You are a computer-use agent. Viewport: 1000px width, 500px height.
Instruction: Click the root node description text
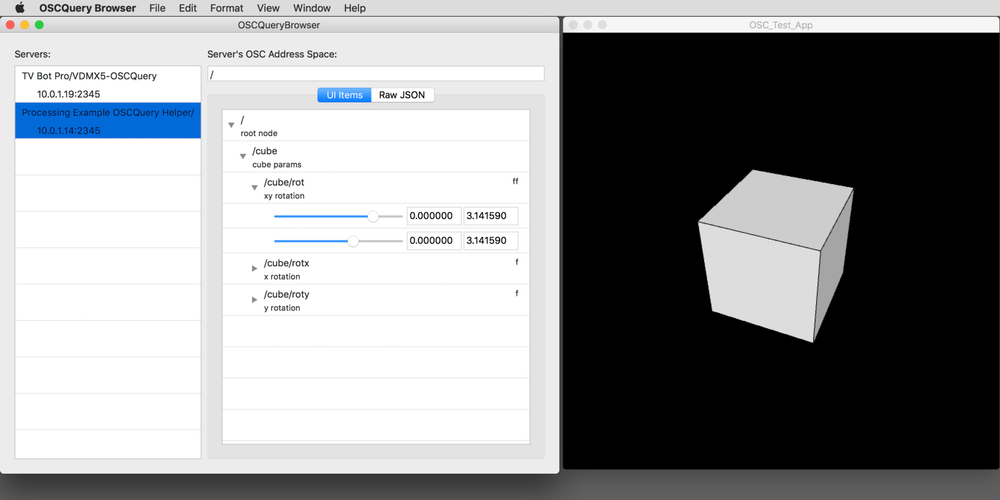pos(259,134)
